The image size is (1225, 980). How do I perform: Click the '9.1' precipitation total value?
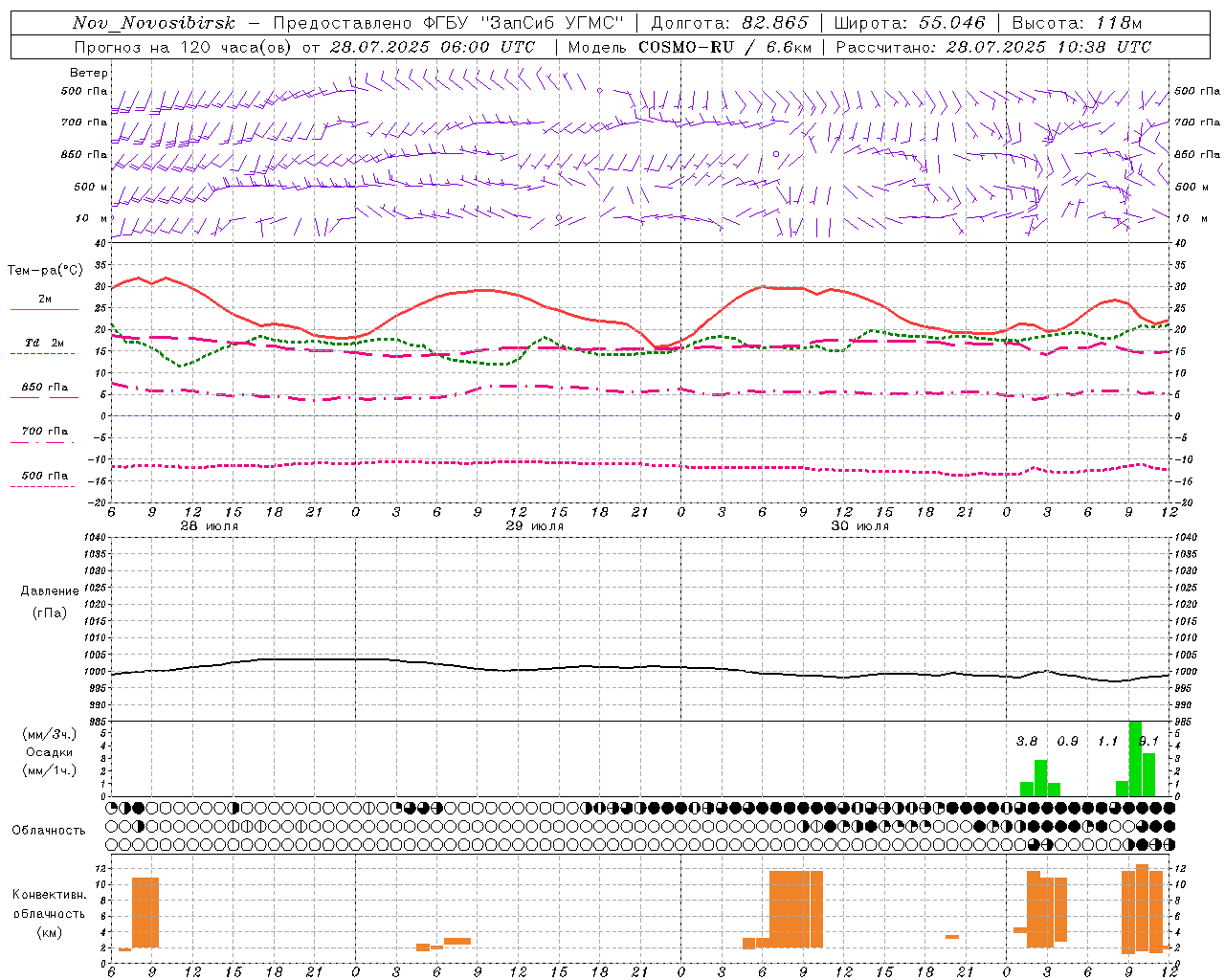coord(1148,741)
